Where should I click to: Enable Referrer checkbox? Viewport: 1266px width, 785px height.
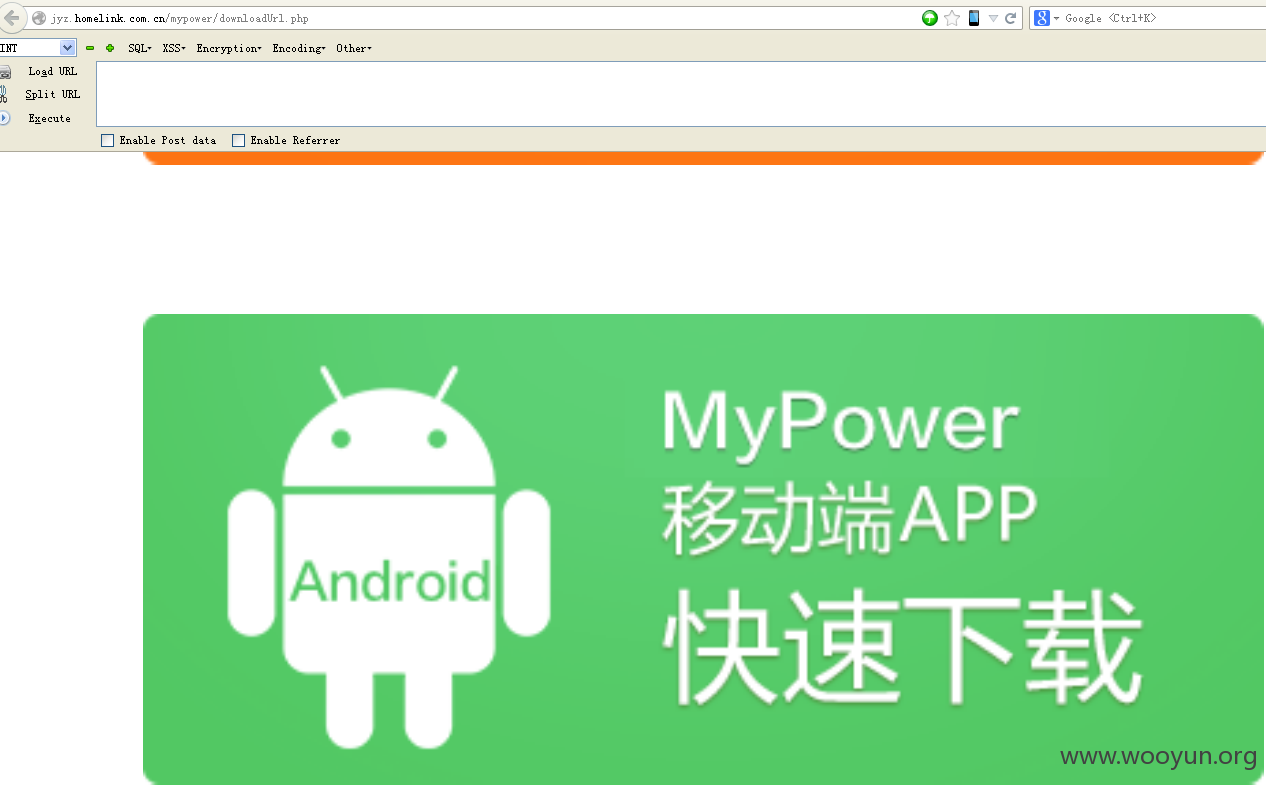[238, 141]
